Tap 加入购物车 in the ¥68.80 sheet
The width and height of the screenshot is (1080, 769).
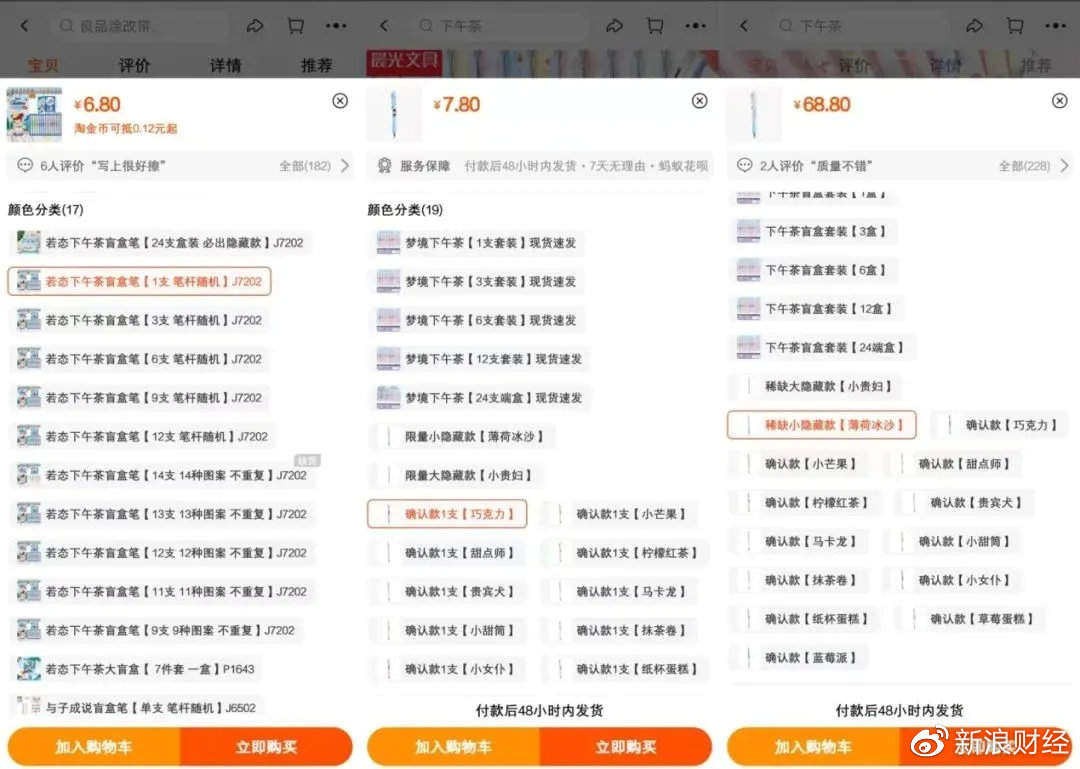coord(813,747)
